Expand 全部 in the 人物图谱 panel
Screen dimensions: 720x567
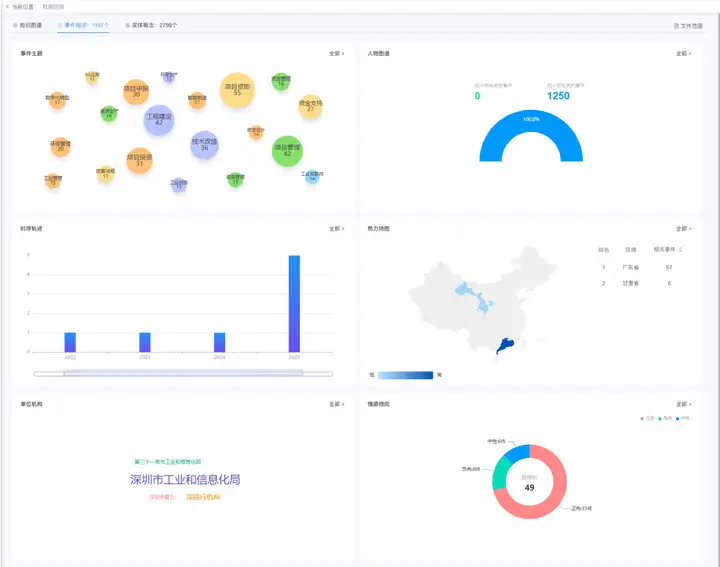click(683, 53)
